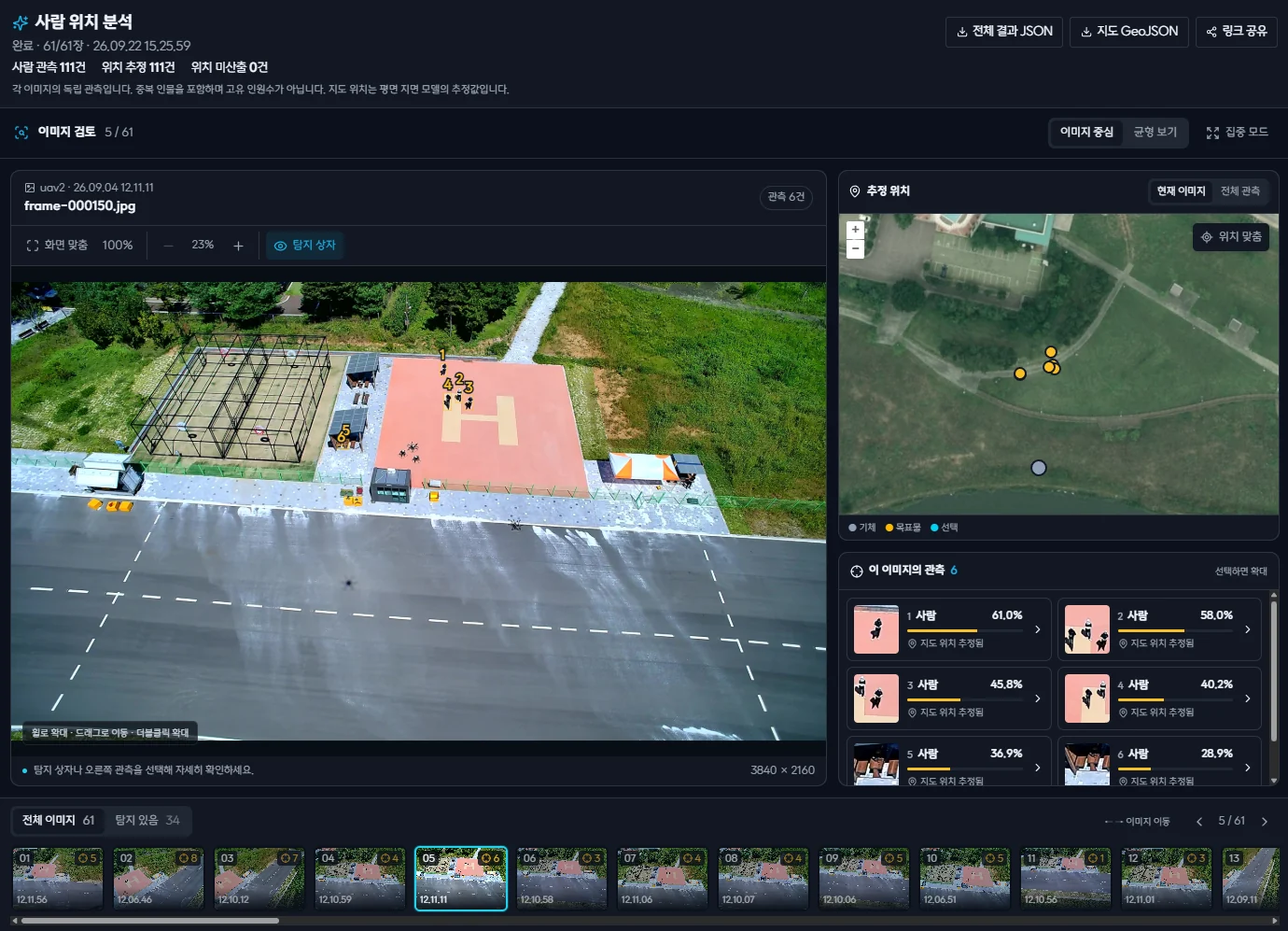The image size is (1288, 931).
Task: Open filmstrip thumbnail 09
Action: pyautogui.click(x=864, y=879)
